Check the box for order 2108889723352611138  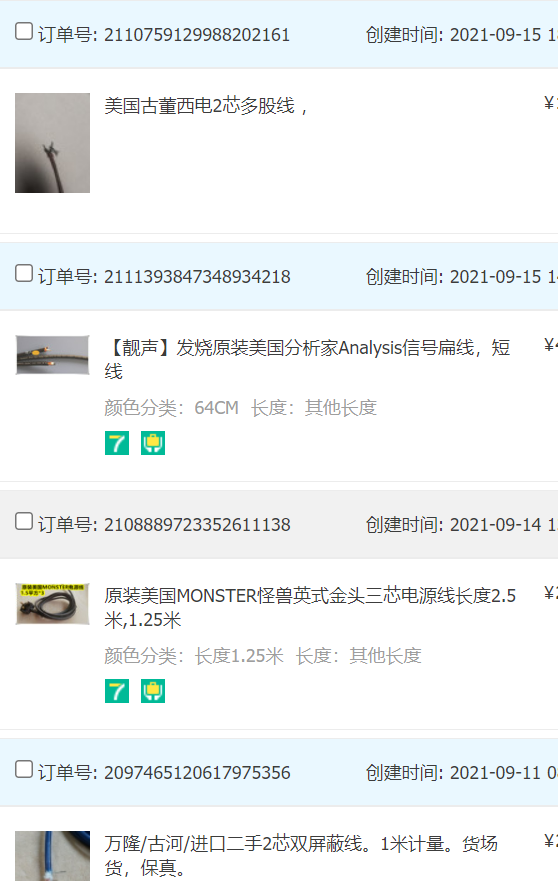pyautogui.click(x=24, y=521)
